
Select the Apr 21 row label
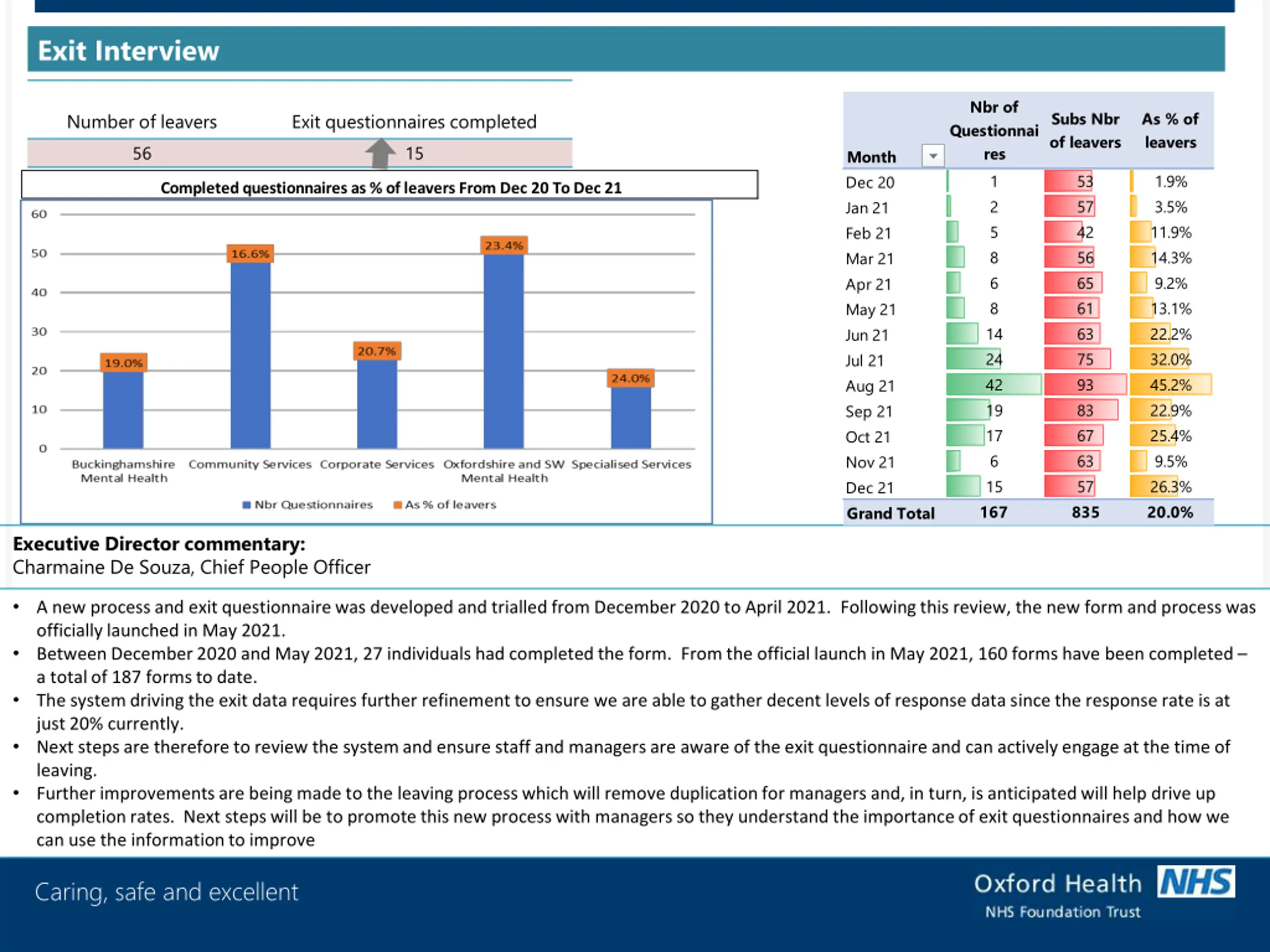[x=868, y=284]
